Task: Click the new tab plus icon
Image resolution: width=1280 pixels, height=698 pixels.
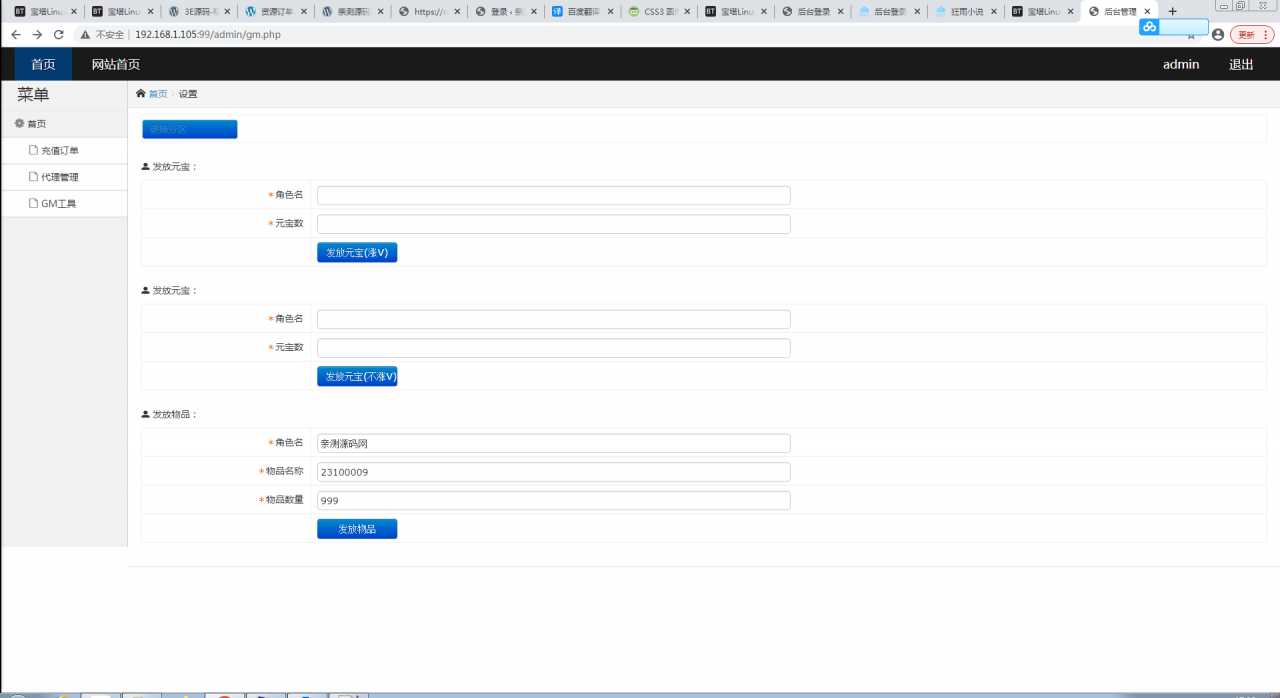Action: point(1173,11)
